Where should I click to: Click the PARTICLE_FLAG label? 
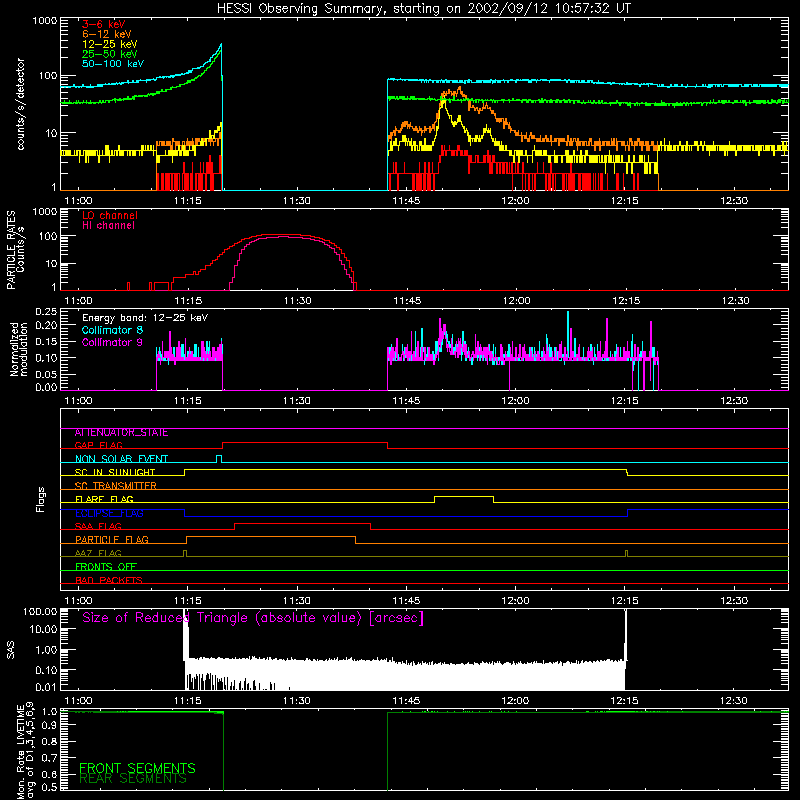point(112,540)
